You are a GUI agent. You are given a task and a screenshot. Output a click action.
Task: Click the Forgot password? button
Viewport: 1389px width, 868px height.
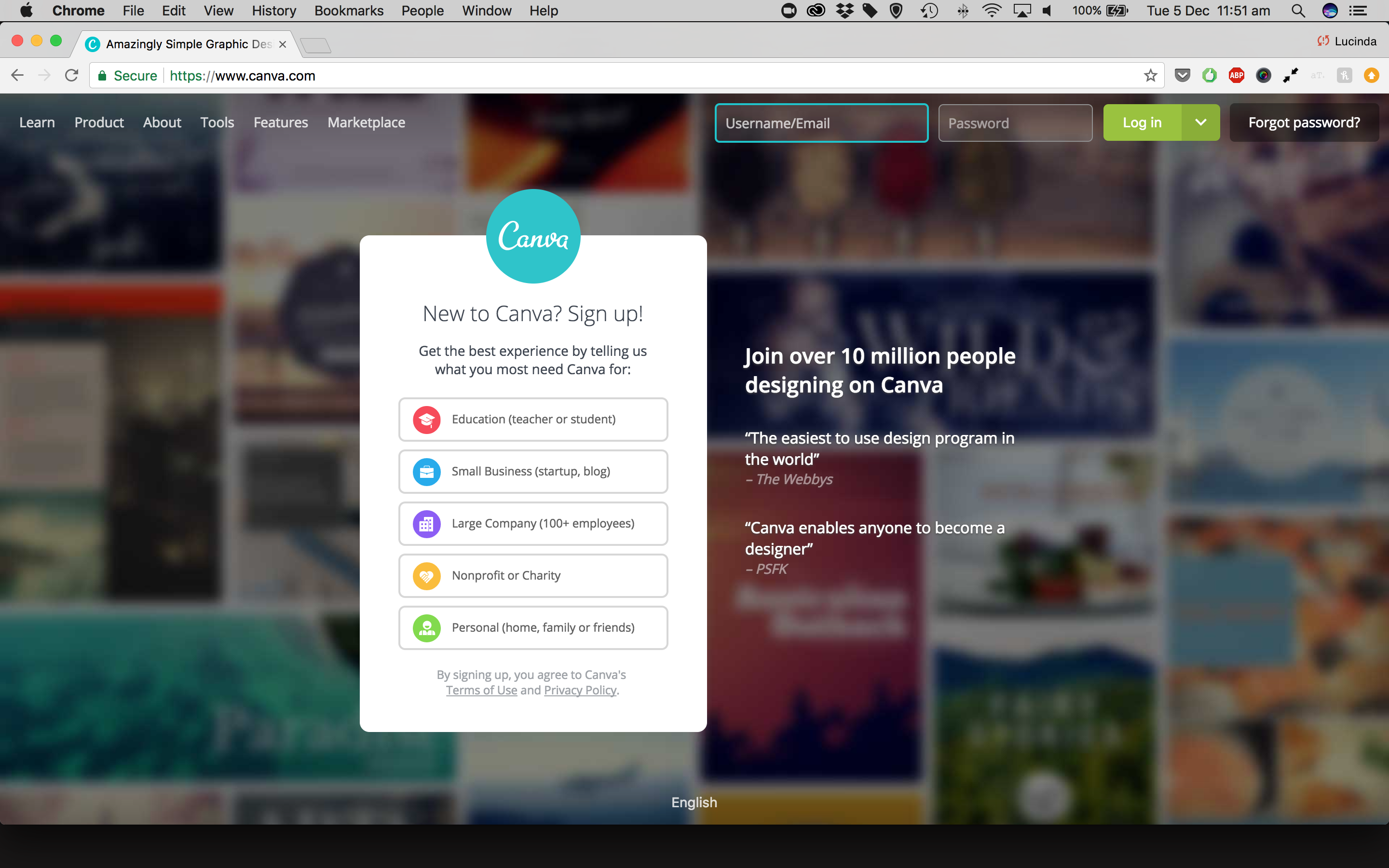pos(1304,122)
